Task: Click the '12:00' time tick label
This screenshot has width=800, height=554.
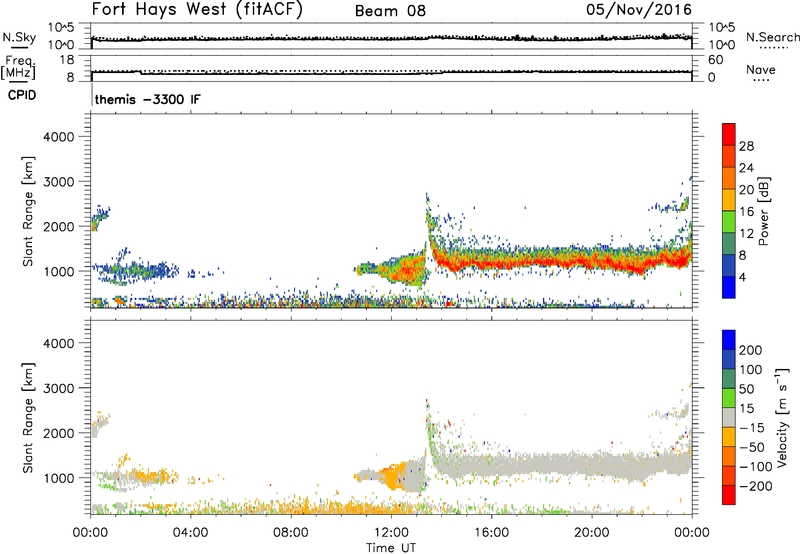Action: (x=391, y=533)
